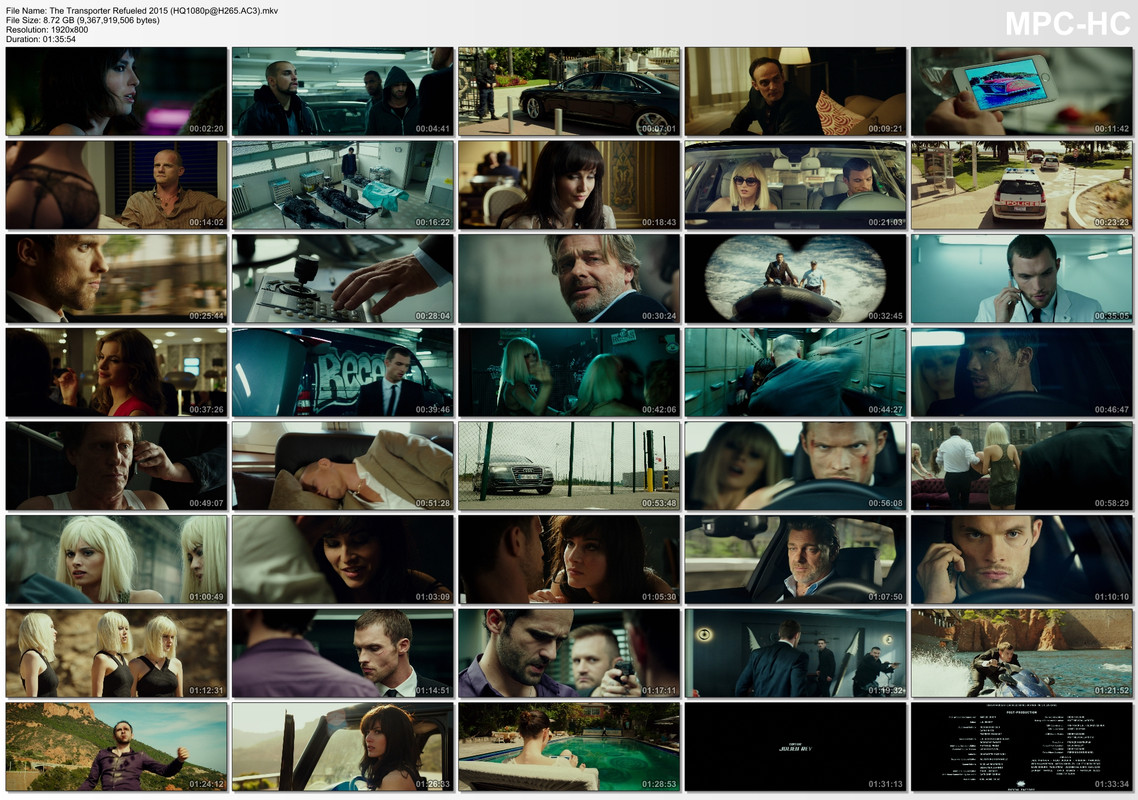
Task: Click the Resolution: 1920x800 text
Action: tap(47, 30)
